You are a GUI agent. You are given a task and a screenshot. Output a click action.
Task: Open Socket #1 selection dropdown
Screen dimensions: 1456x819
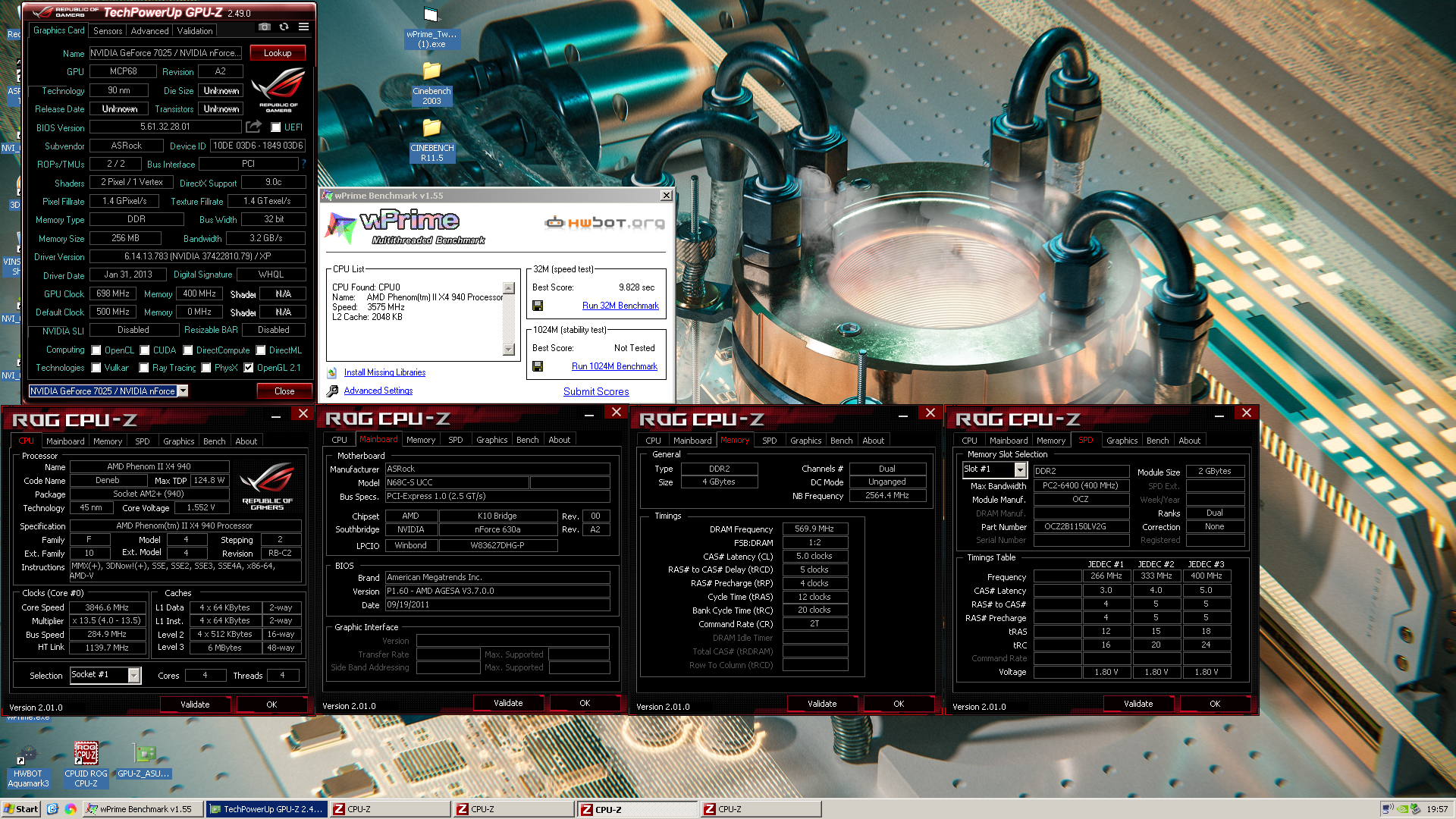click(x=134, y=675)
